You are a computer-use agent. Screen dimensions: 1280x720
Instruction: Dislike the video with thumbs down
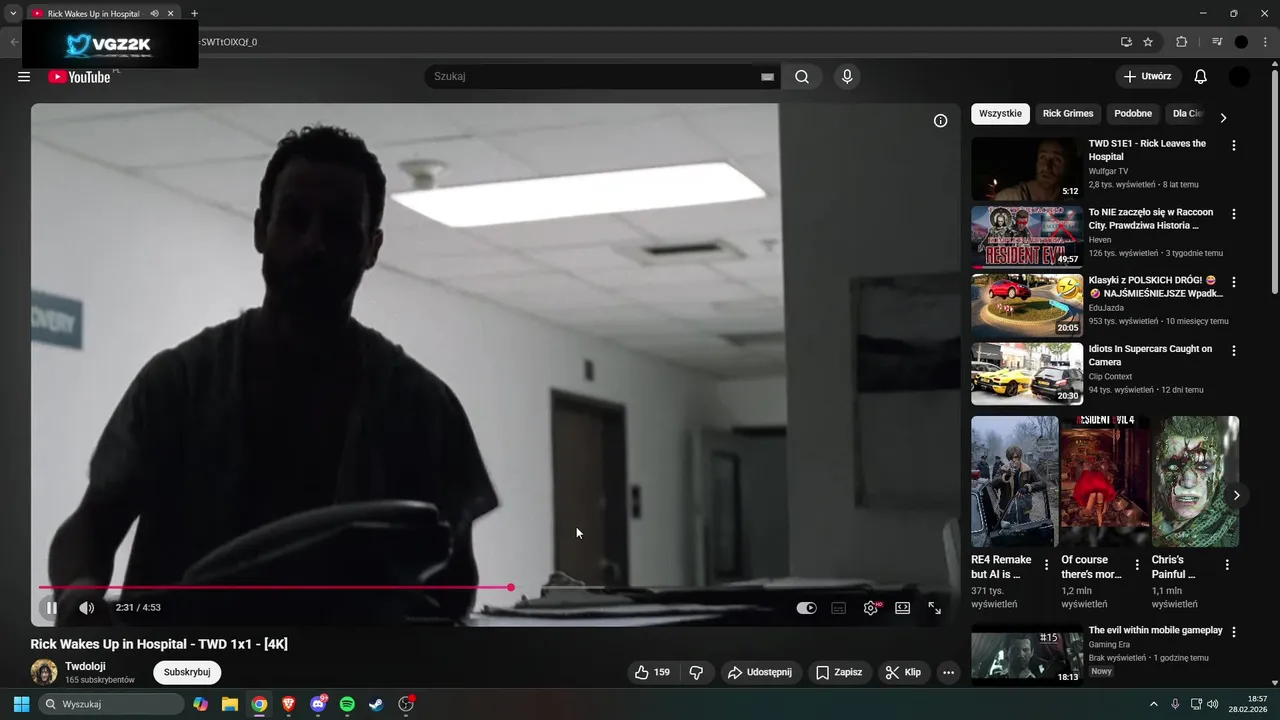point(697,673)
